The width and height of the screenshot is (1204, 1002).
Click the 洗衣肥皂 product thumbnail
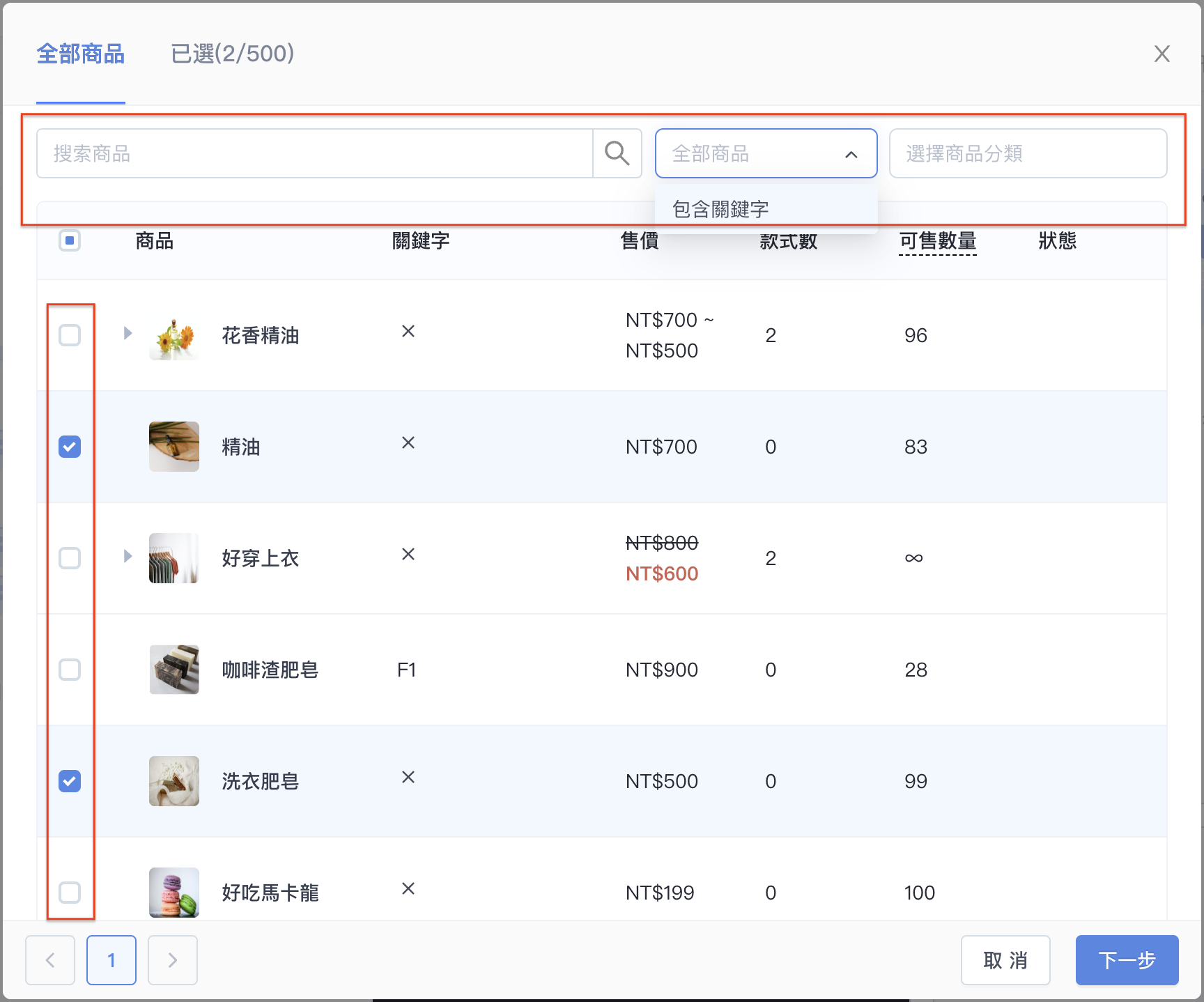pyautogui.click(x=174, y=781)
